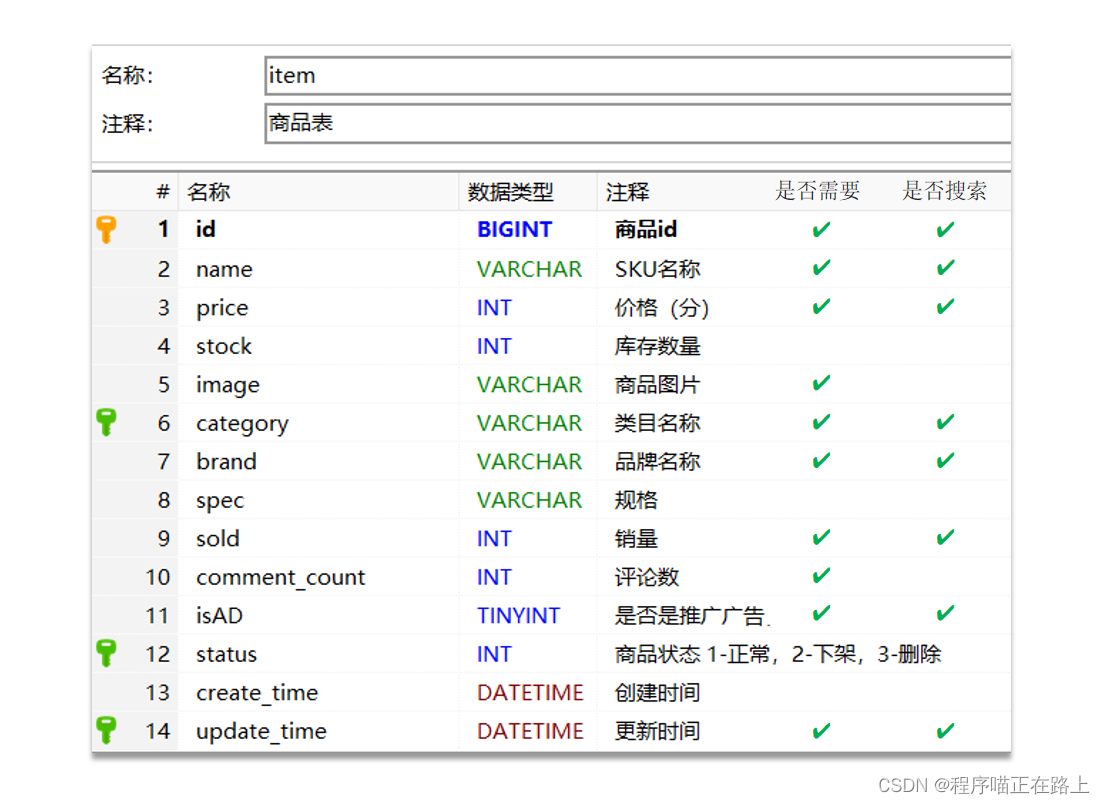Click the comment 库存数量
Viewport: 1105px width, 804px height.
658,347
